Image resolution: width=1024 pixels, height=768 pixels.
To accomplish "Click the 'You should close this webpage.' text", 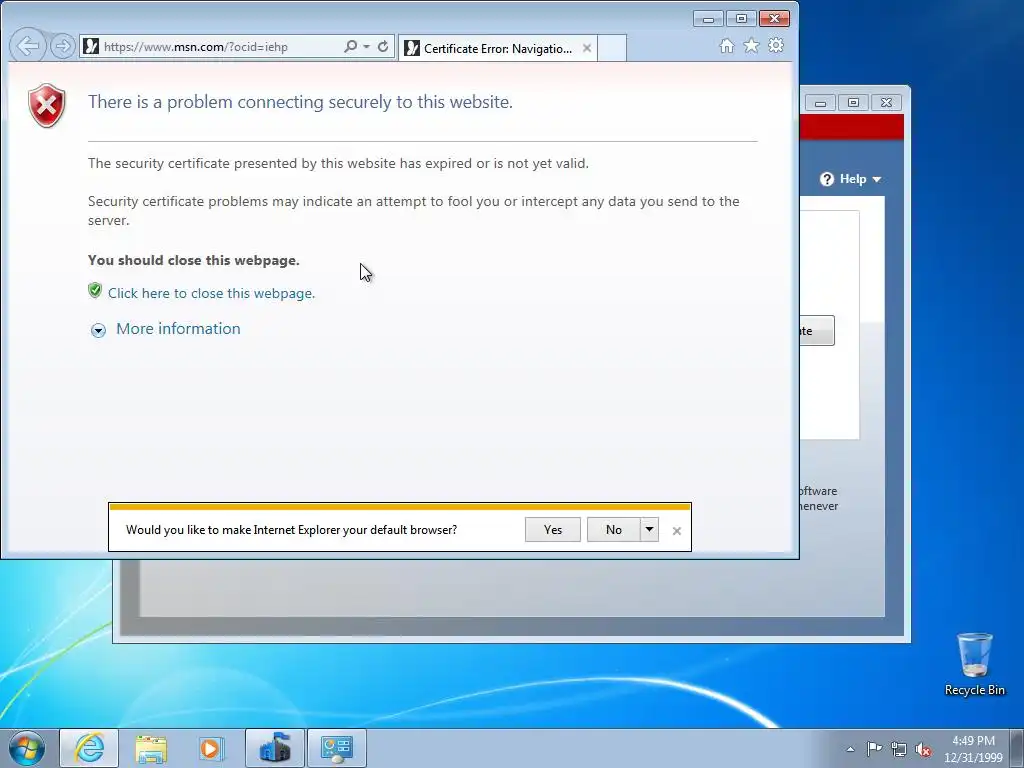I will coord(194,260).
